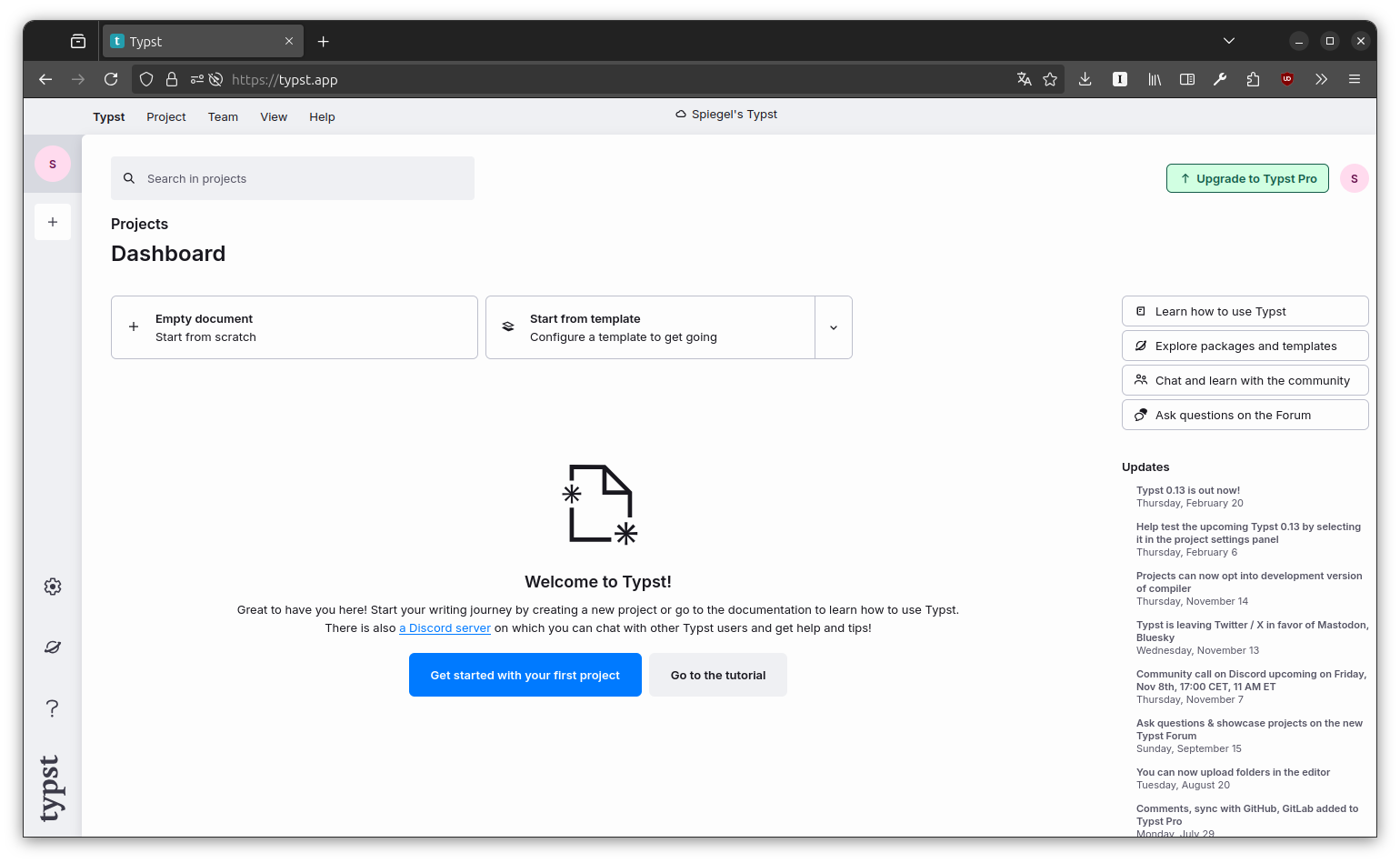
Task: Click Start from template card
Action: pos(650,327)
